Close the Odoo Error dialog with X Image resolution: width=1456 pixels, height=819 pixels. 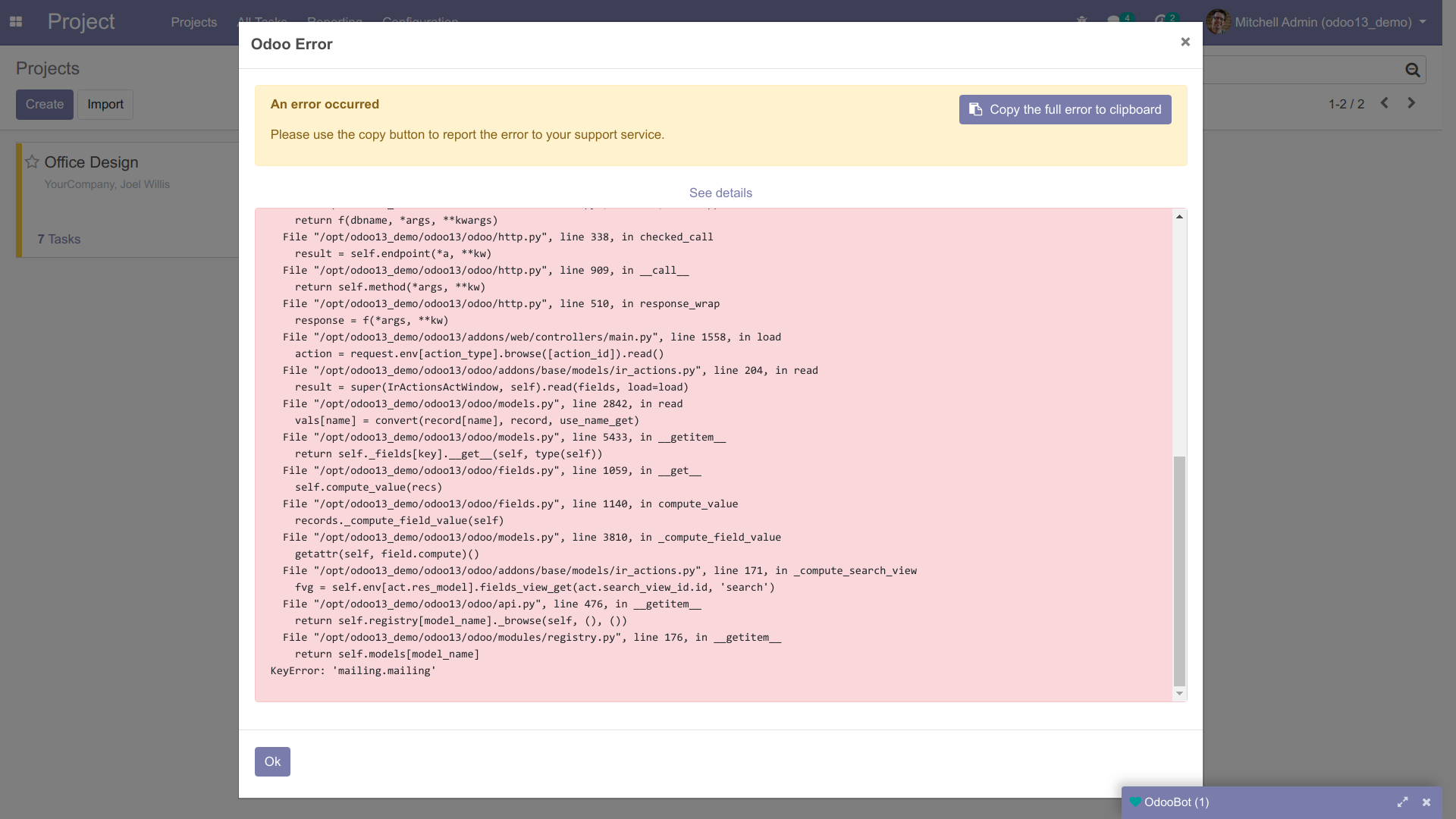(x=1185, y=42)
